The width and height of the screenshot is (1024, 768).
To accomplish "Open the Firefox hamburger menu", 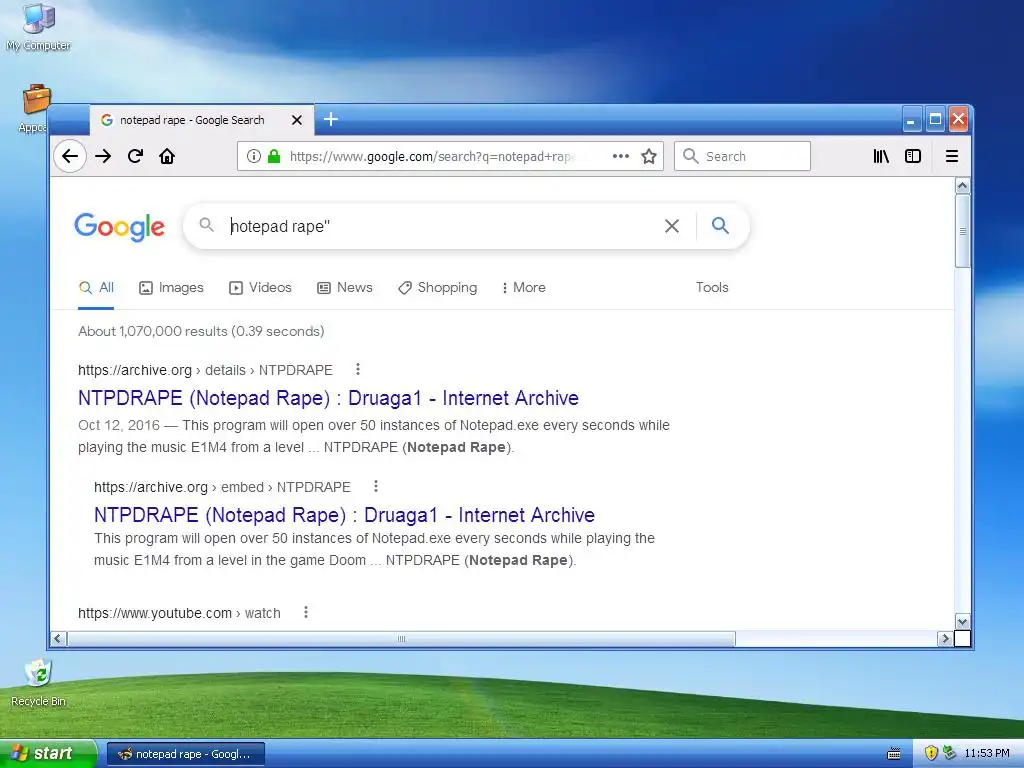I will 952,156.
